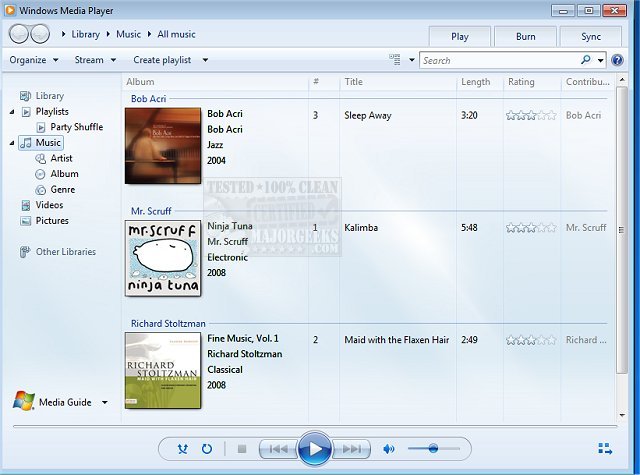640x475 pixels.
Task: Click the Windows logo Media Guide icon
Action: click(23, 401)
